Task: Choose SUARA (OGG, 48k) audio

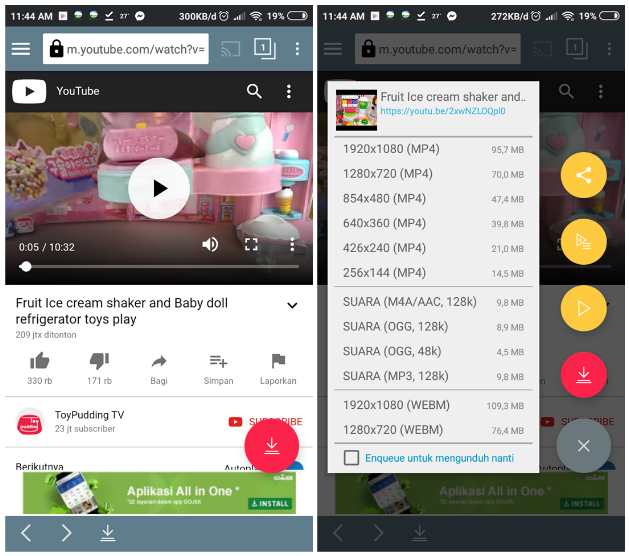Action: pyautogui.click(x=433, y=351)
